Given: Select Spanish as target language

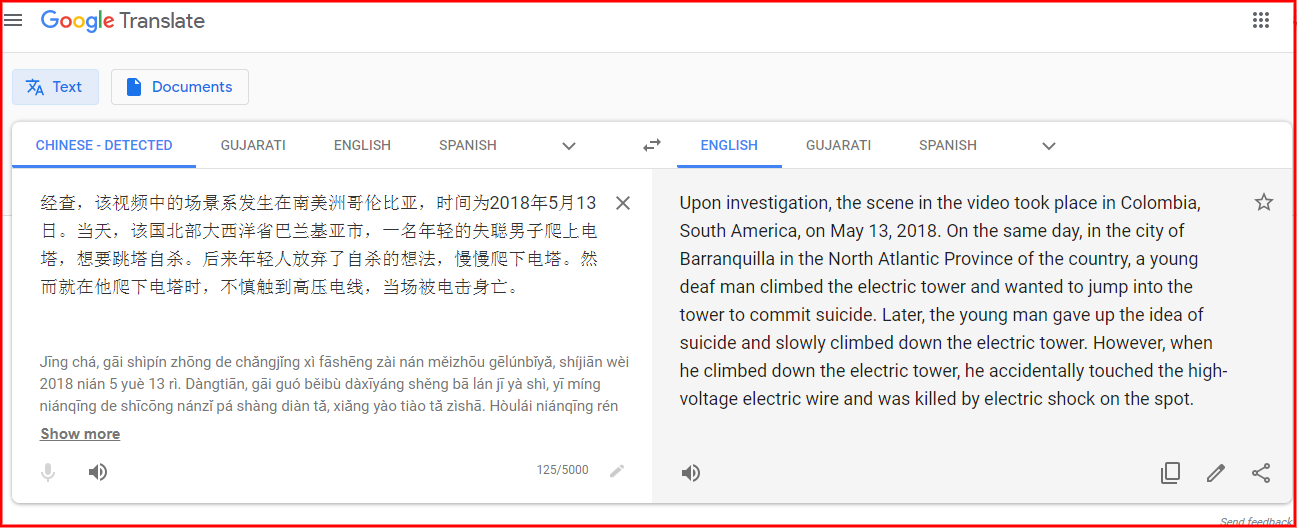Looking at the screenshot, I should click(948, 145).
